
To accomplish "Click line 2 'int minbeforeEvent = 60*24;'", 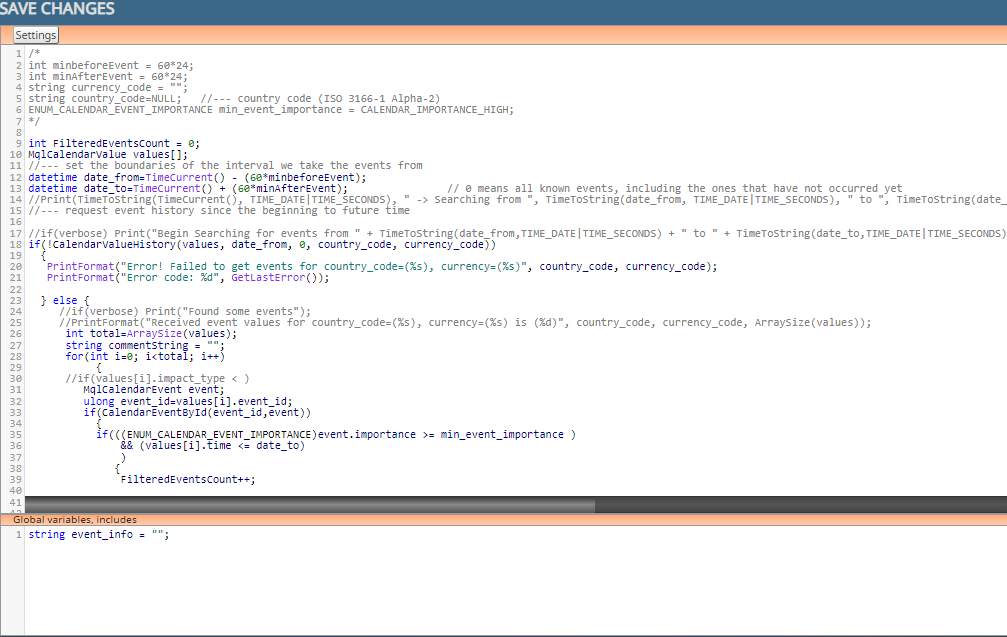I will pos(110,65).
